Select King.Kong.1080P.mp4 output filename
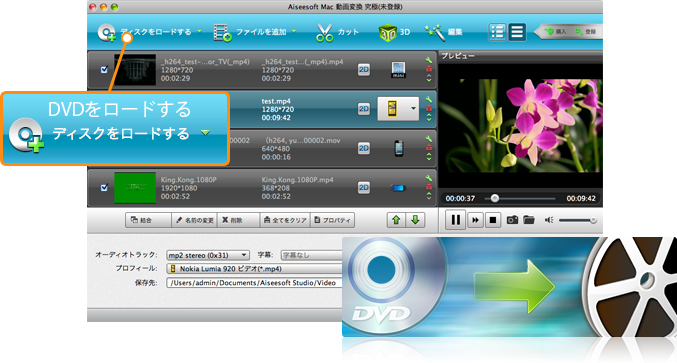The height and width of the screenshot is (363, 677). tap(297, 180)
